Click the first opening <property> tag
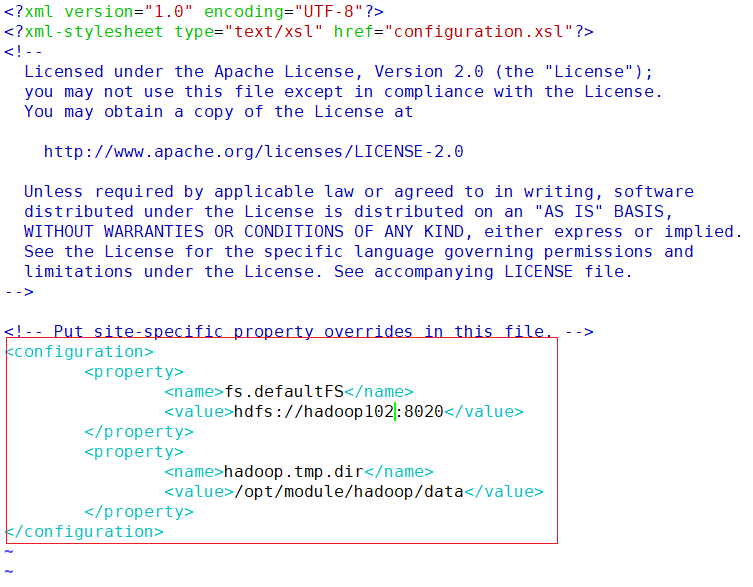 pos(134,372)
